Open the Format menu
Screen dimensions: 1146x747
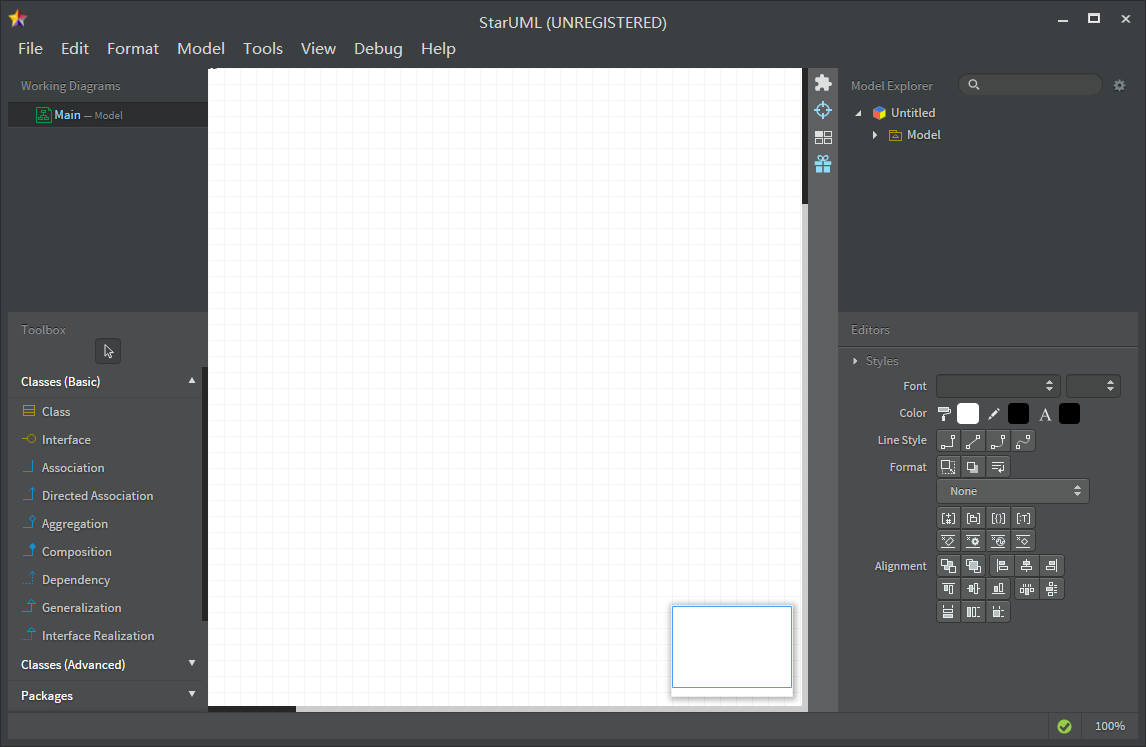click(x=132, y=48)
